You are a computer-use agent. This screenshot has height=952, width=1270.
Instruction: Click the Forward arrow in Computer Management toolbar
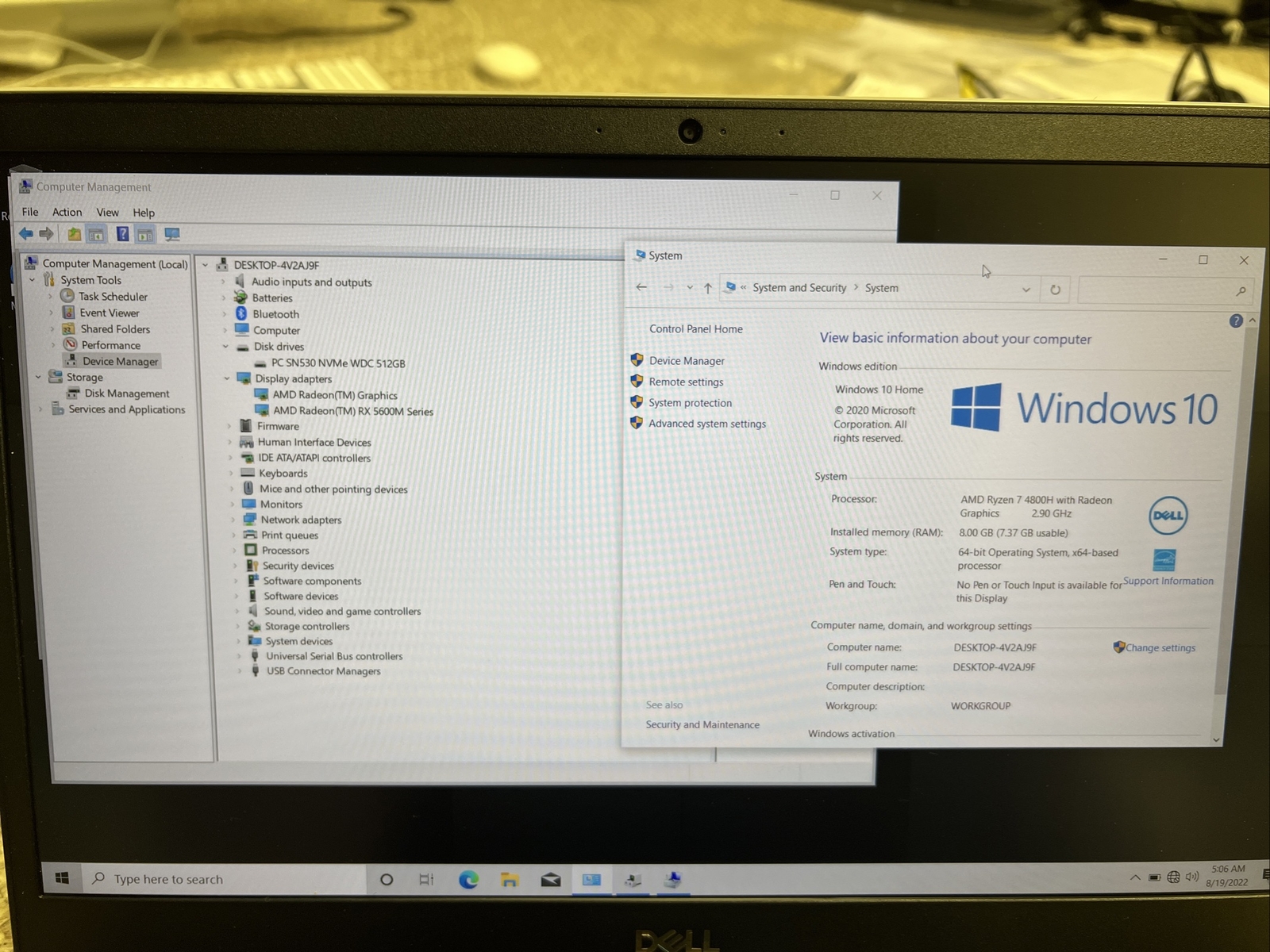point(46,233)
